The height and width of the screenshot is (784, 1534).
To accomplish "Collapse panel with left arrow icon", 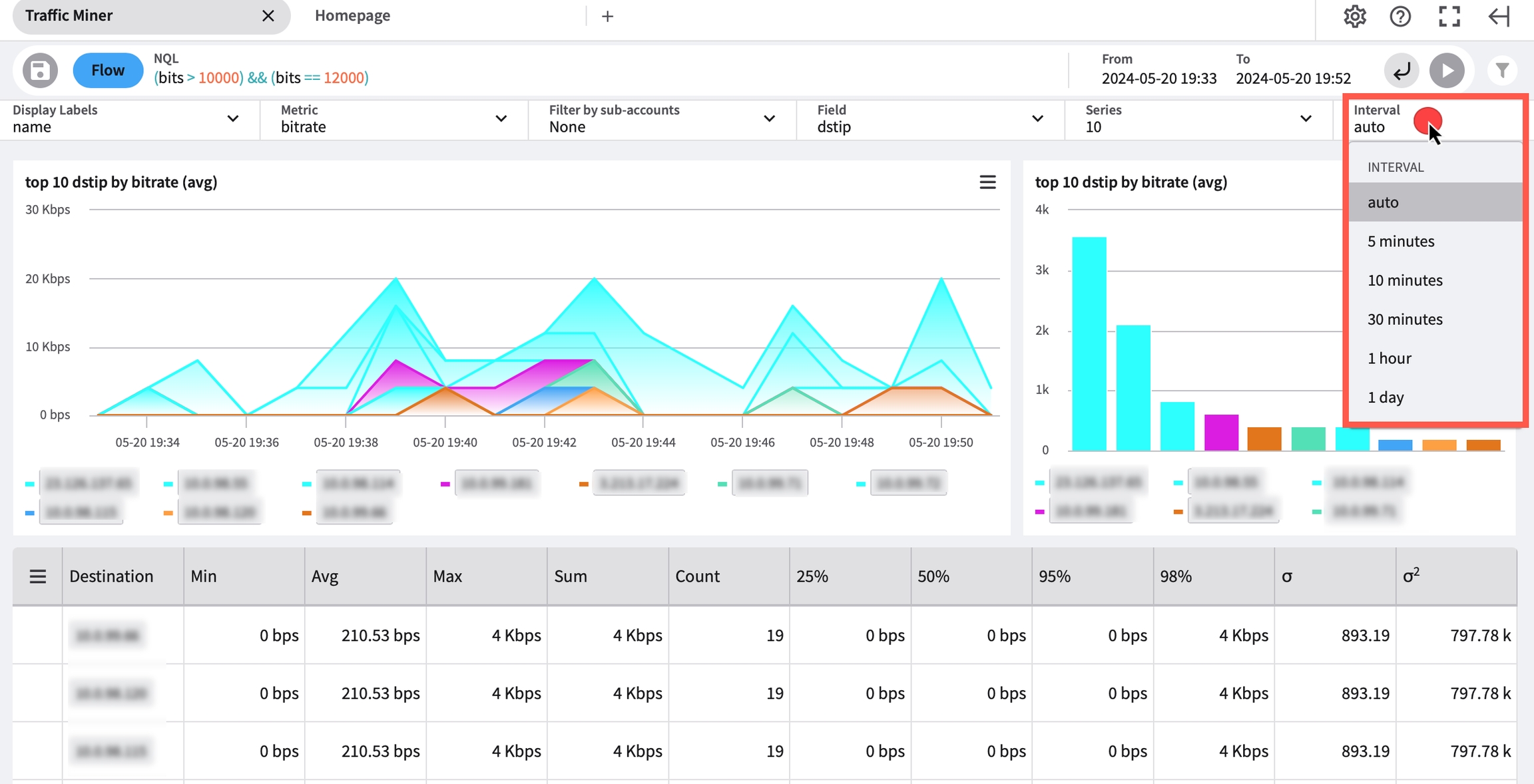I will 1499,16.
